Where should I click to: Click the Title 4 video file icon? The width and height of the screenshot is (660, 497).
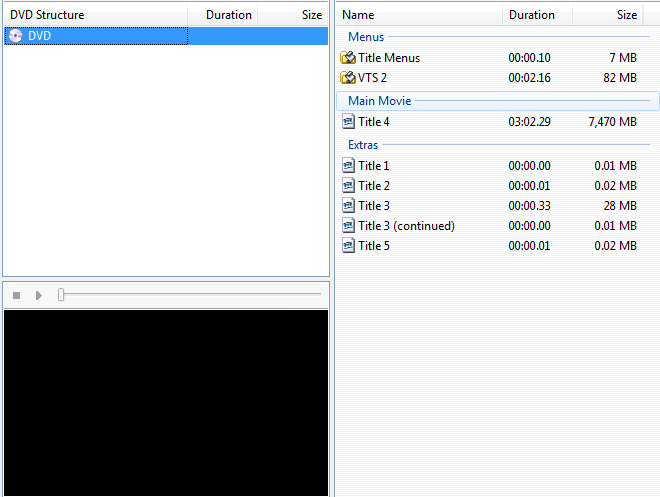[x=348, y=122]
